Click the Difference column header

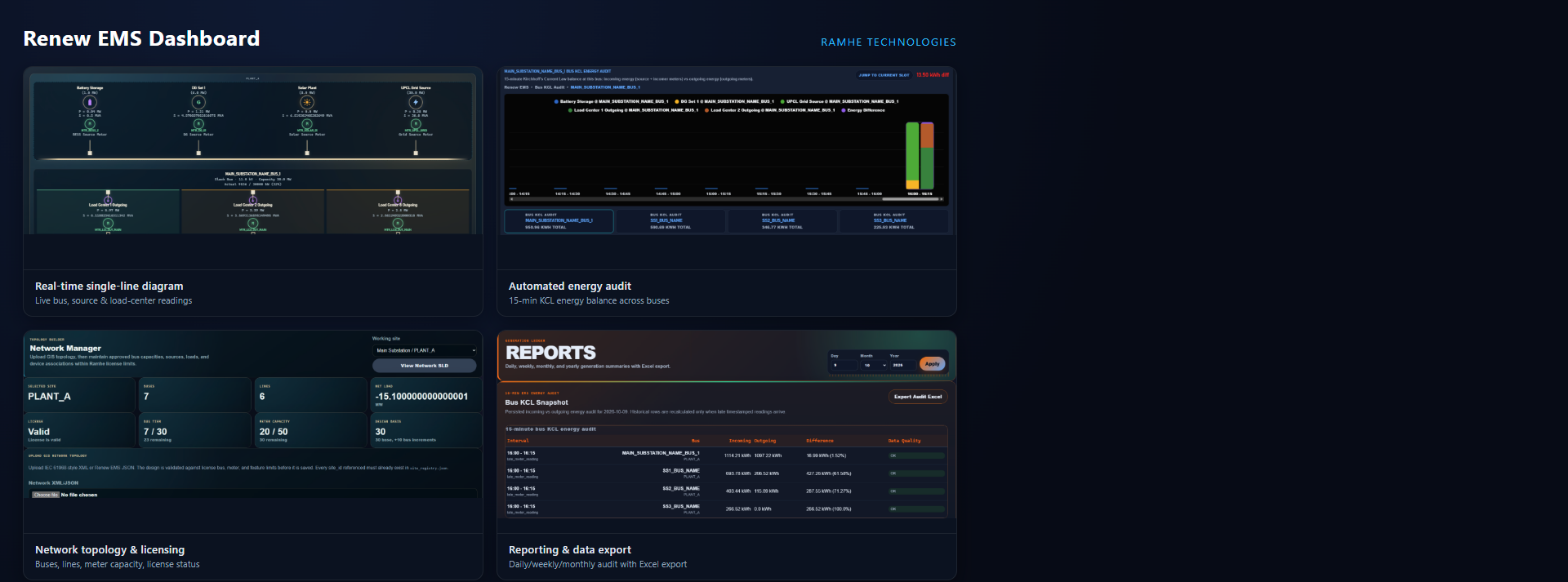(x=822, y=440)
